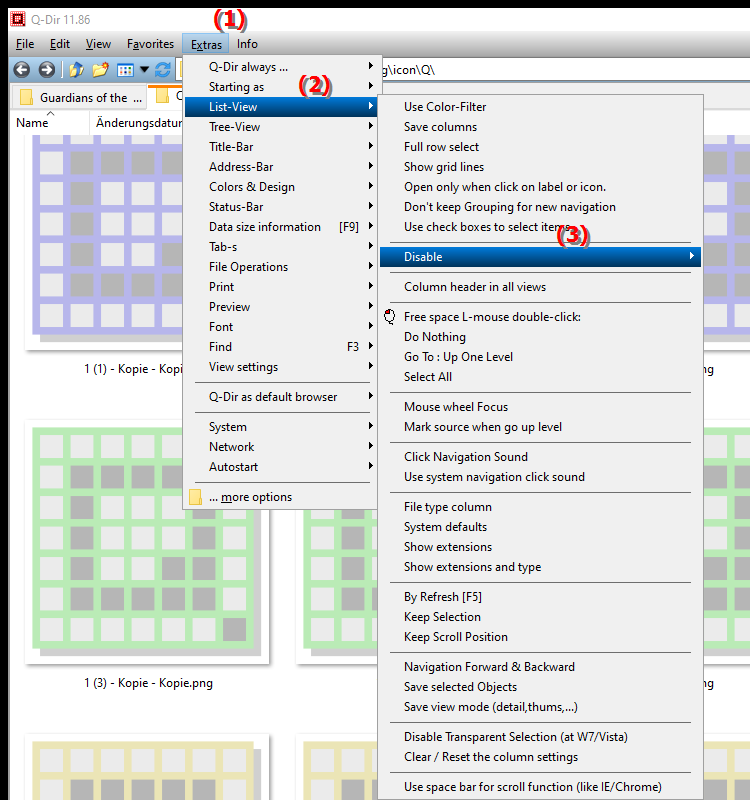Click ... more options entry
Image resolution: width=750 pixels, height=800 pixels.
[x=281, y=497]
